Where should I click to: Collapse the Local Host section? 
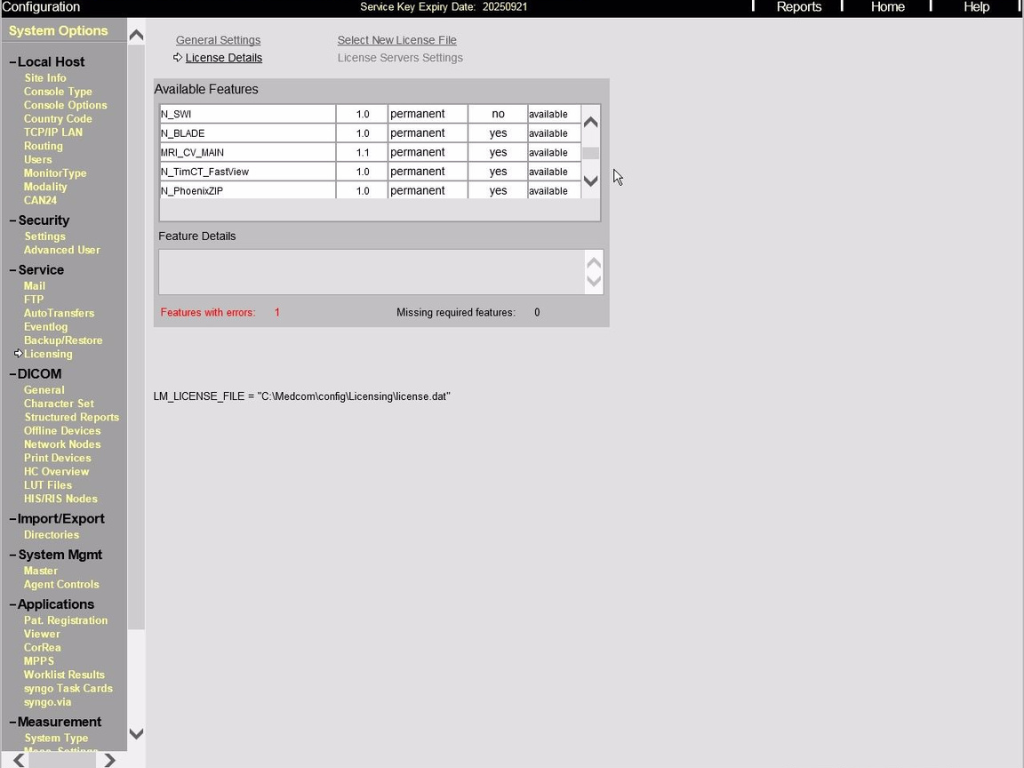point(13,62)
